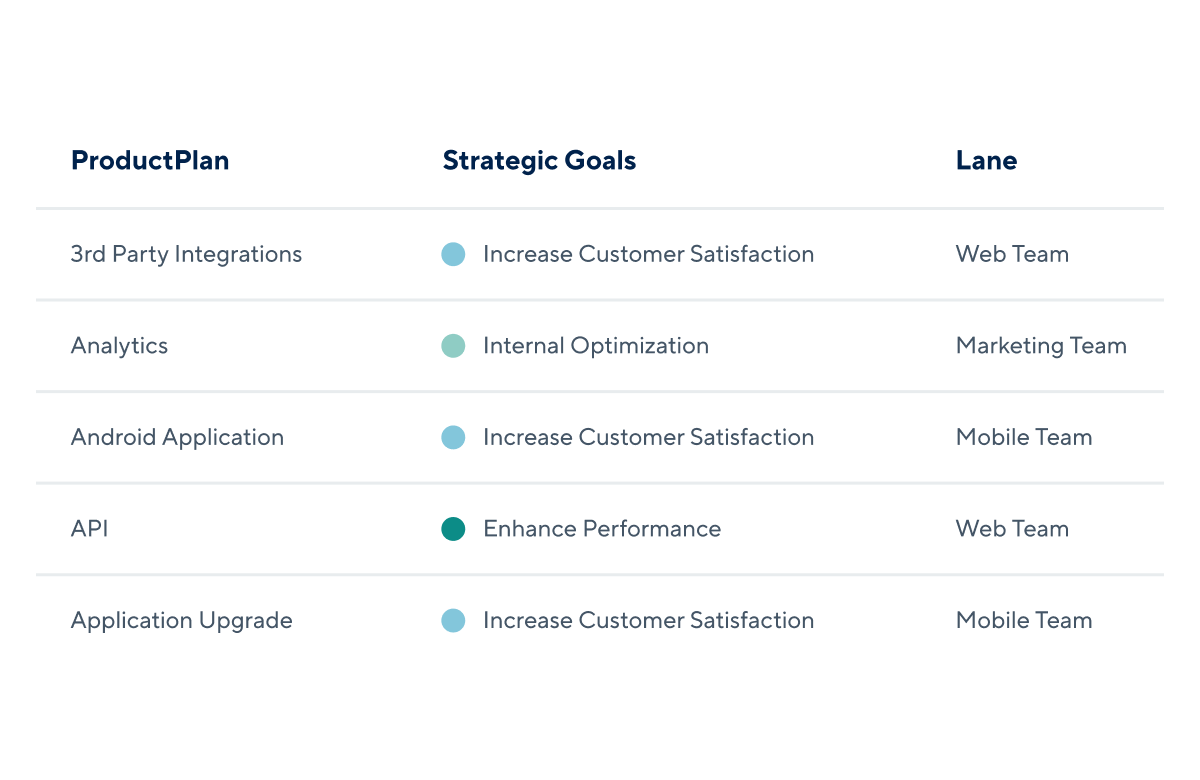The image size is (1200, 780).
Task: Click Web Team in 3rd Party Integrations row
Action: [1012, 254]
